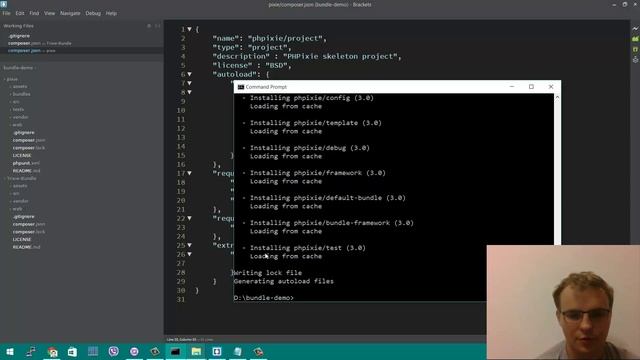
Task: Open composer.json under Trixie-Bundle folder
Action: click(x=29, y=224)
